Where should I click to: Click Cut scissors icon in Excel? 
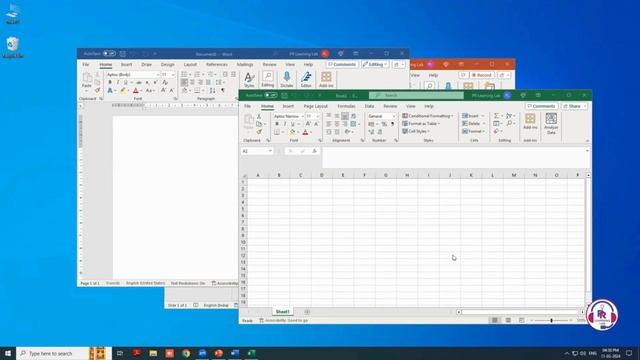259,116
